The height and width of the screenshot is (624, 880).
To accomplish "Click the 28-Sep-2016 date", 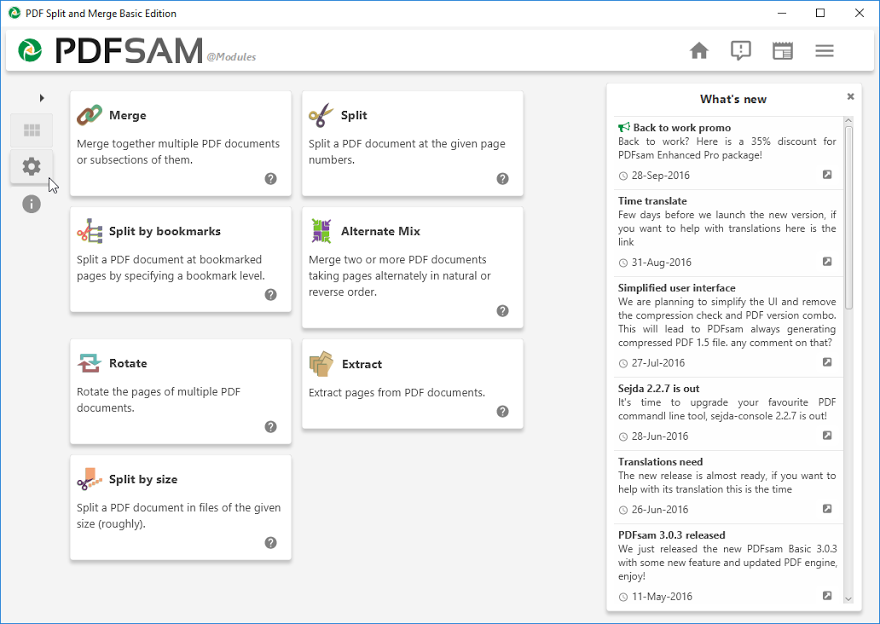I will point(661,175).
